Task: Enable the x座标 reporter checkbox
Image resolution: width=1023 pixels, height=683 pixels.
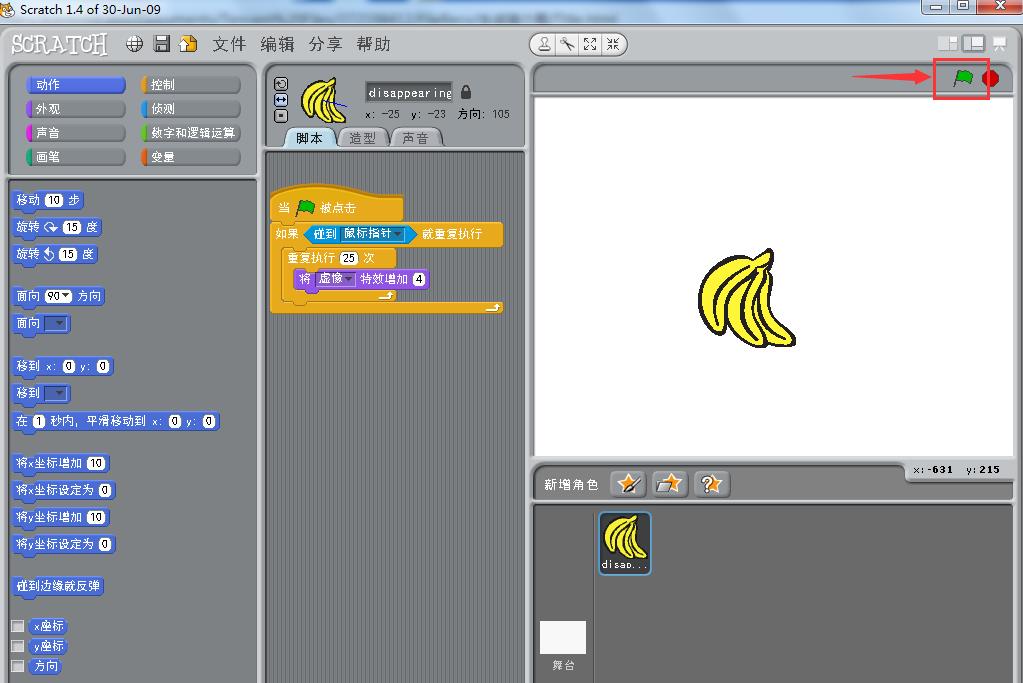Action: [x=17, y=626]
